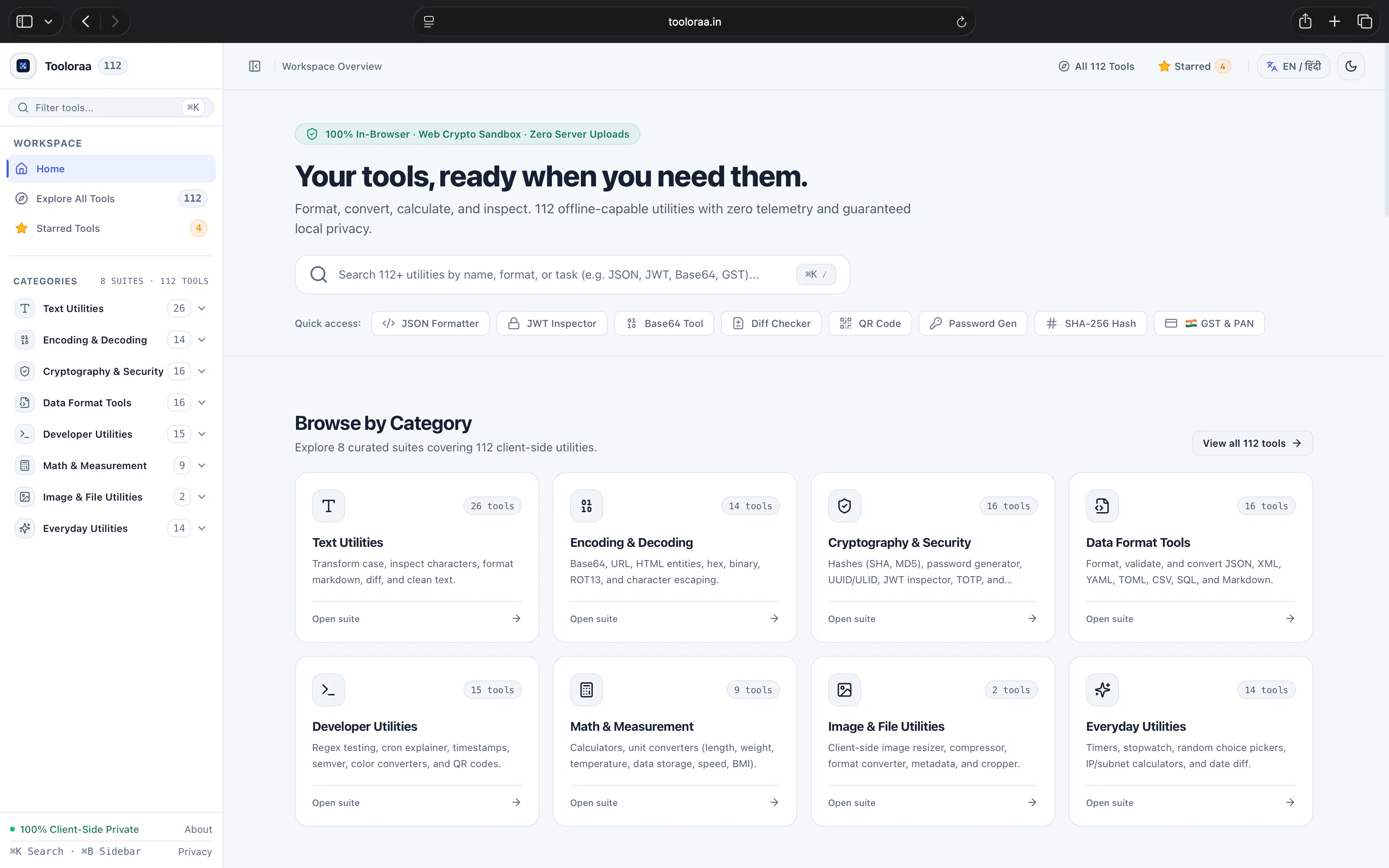Open the About link in sidebar footer
The height and width of the screenshot is (868, 1389).
[198, 830]
